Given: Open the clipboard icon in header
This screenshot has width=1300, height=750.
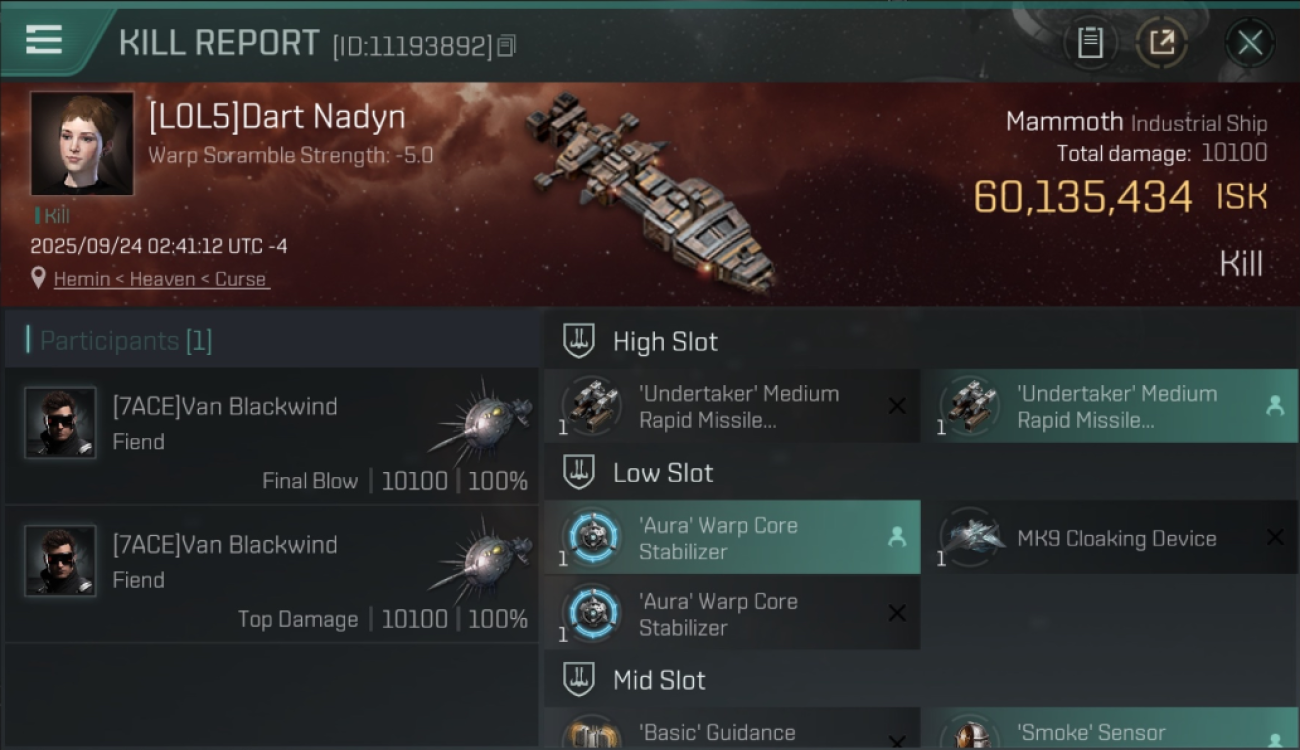Looking at the screenshot, I should 1090,42.
